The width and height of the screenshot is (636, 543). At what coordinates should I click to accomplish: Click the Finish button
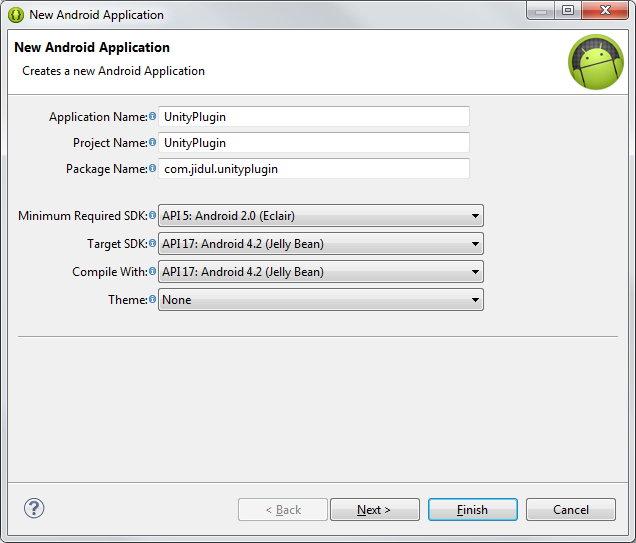[x=472, y=510]
